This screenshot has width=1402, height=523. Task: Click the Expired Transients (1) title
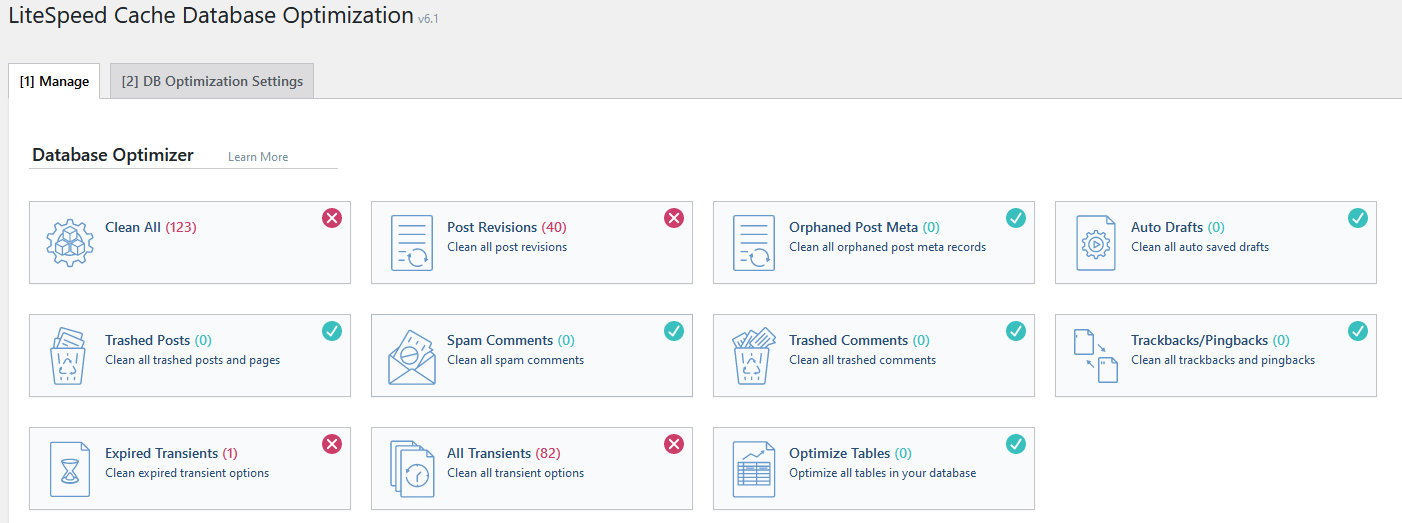[171, 453]
